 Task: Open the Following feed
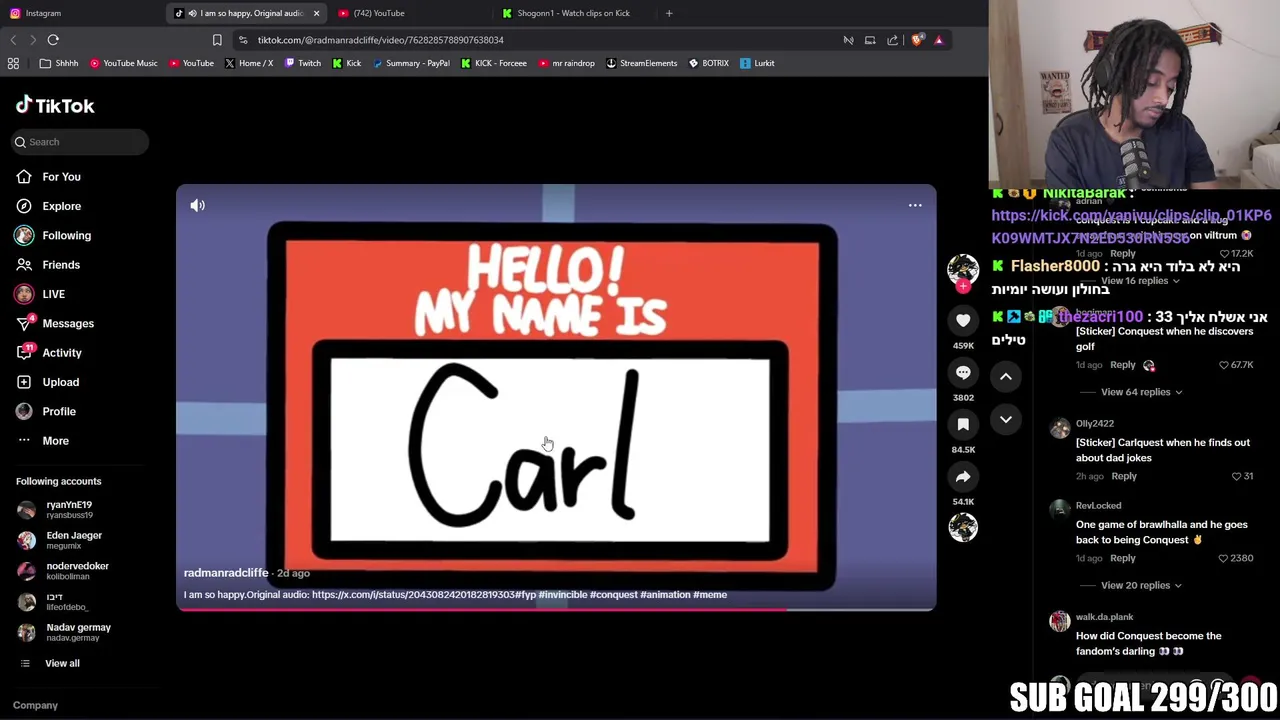tap(66, 235)
